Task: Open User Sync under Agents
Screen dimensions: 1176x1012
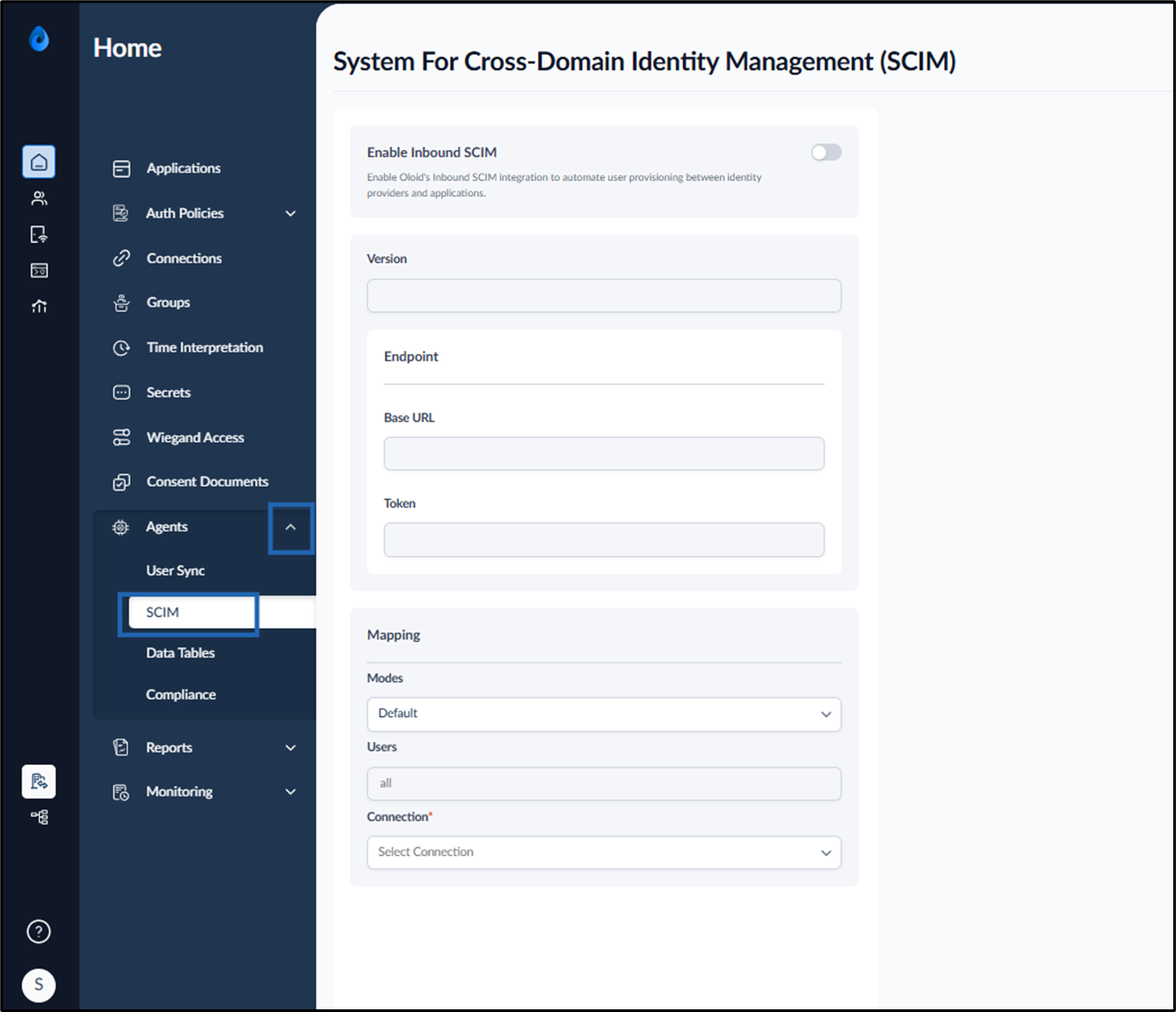Action: tap(175, 571)
